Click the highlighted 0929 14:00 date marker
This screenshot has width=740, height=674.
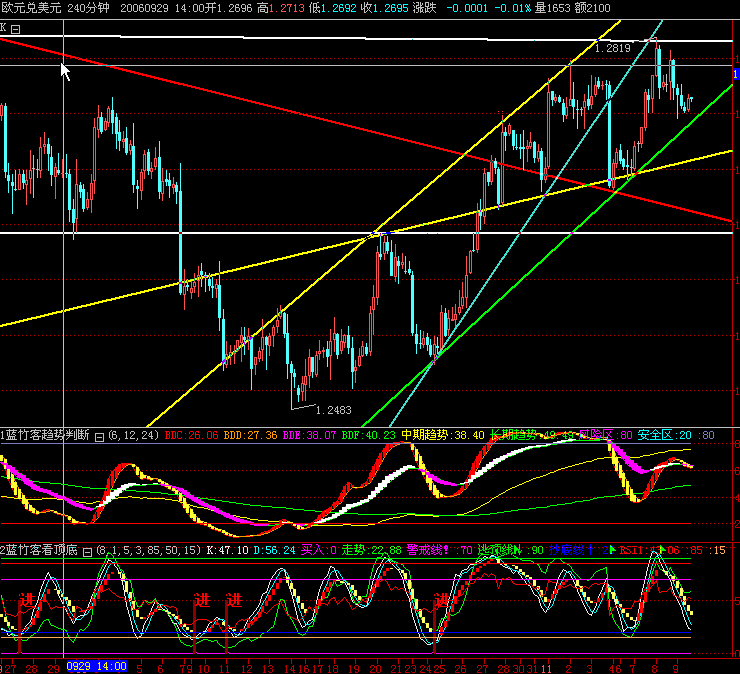(96, 666)
